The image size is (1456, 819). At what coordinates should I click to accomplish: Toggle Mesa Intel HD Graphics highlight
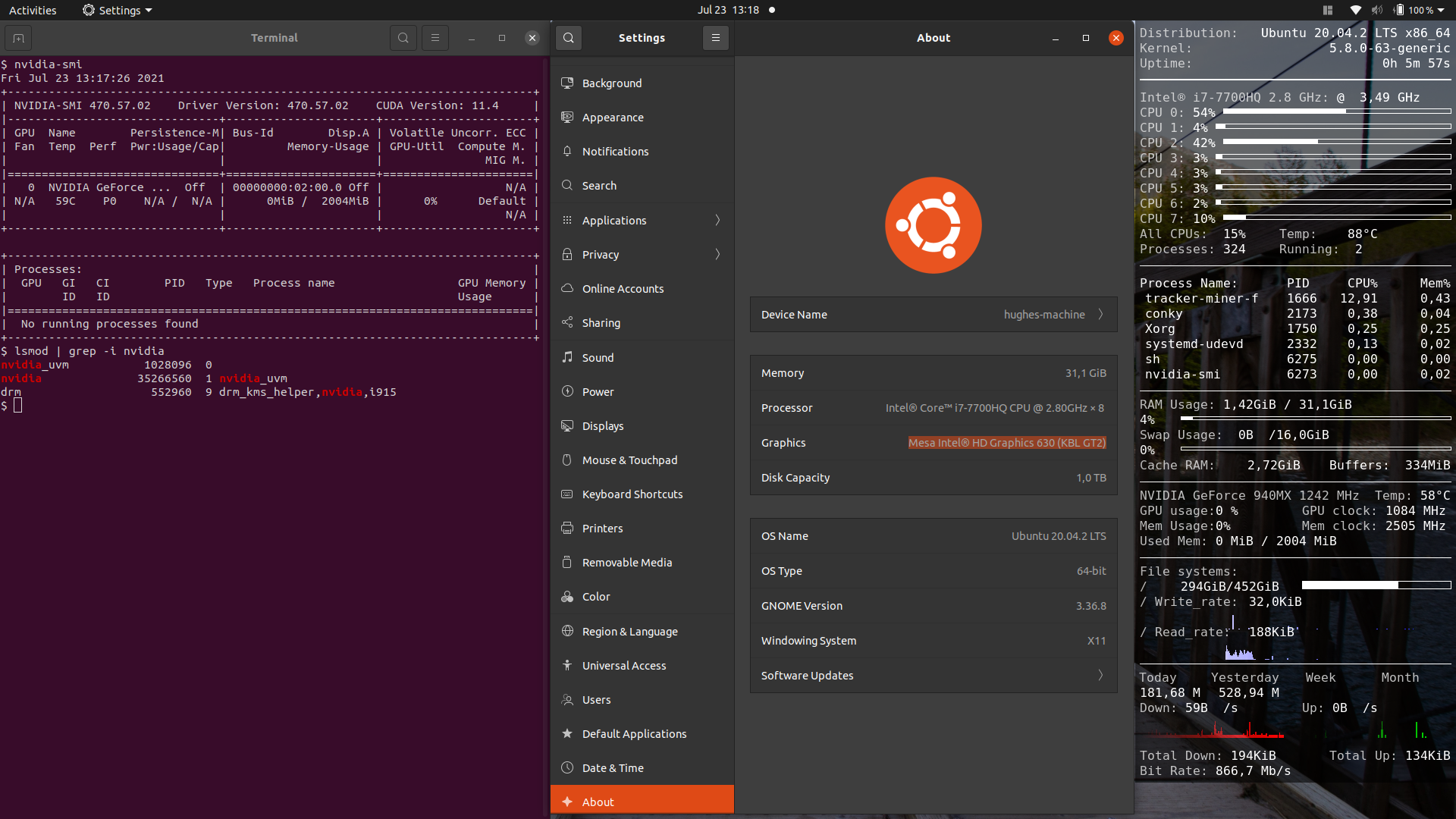[x=1005, y=442]
